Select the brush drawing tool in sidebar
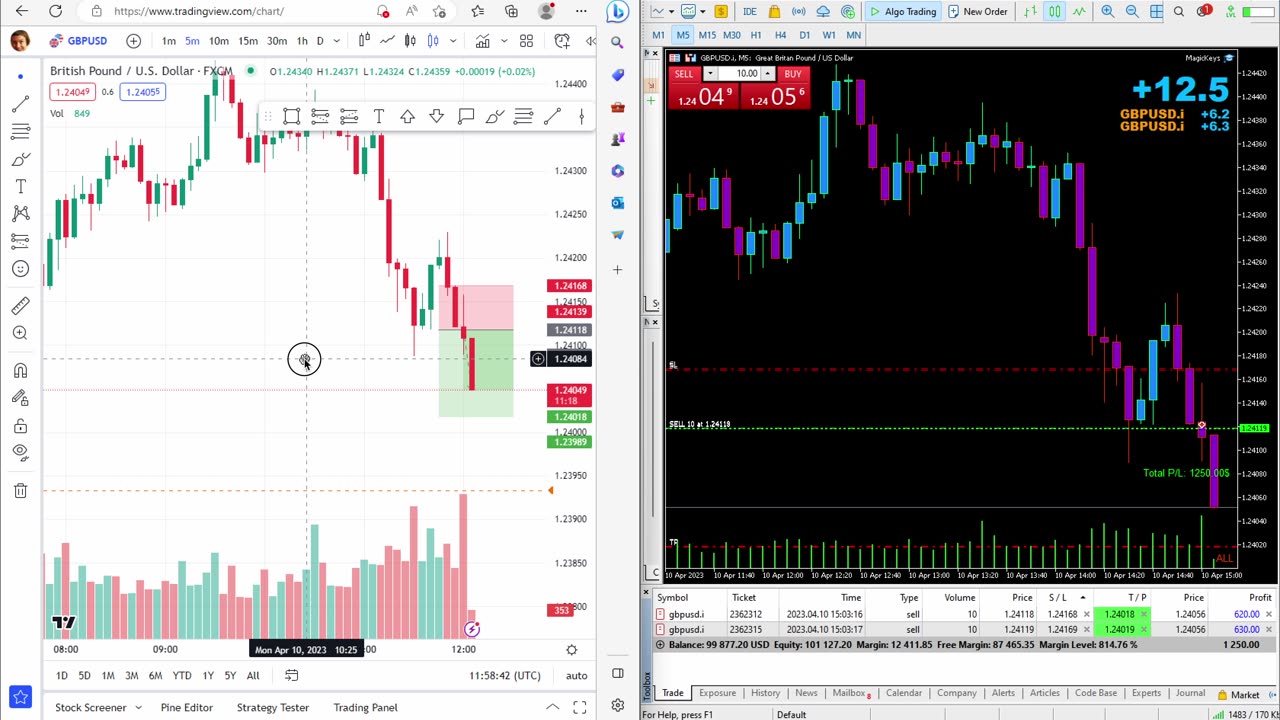Viewport: 1280px width, 720px height. (x=20, y=159)
